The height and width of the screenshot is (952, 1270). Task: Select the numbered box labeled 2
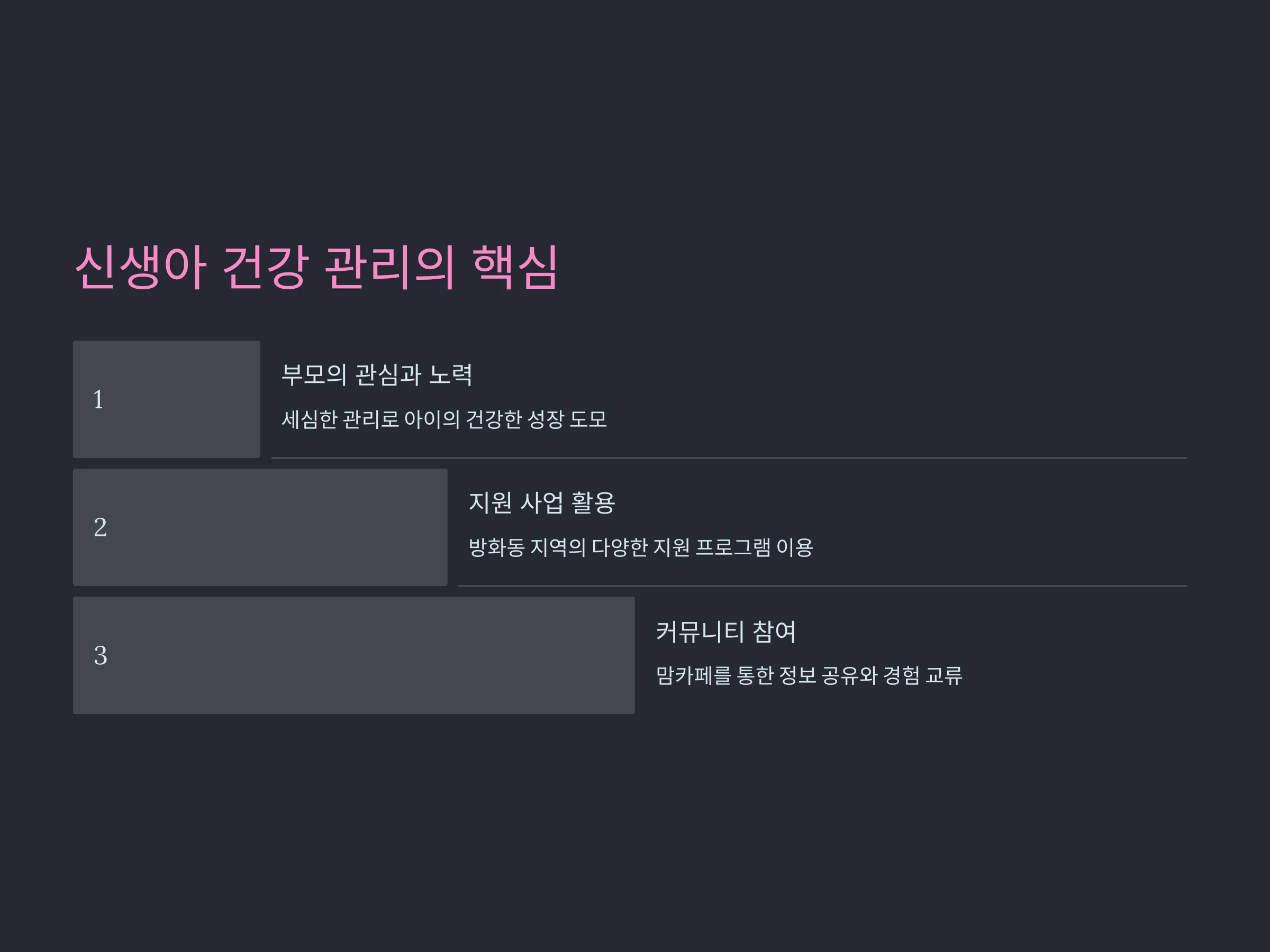point(260,527)
